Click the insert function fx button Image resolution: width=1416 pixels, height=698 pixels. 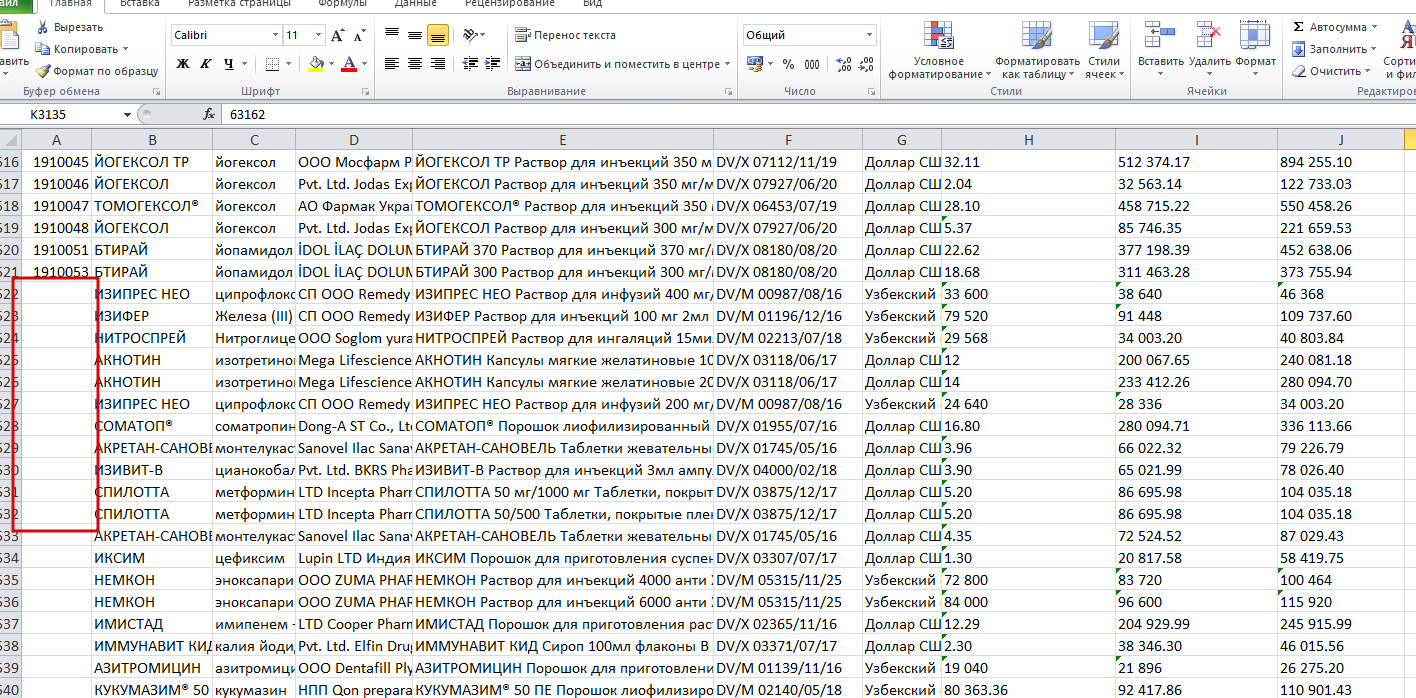(209, 114)
